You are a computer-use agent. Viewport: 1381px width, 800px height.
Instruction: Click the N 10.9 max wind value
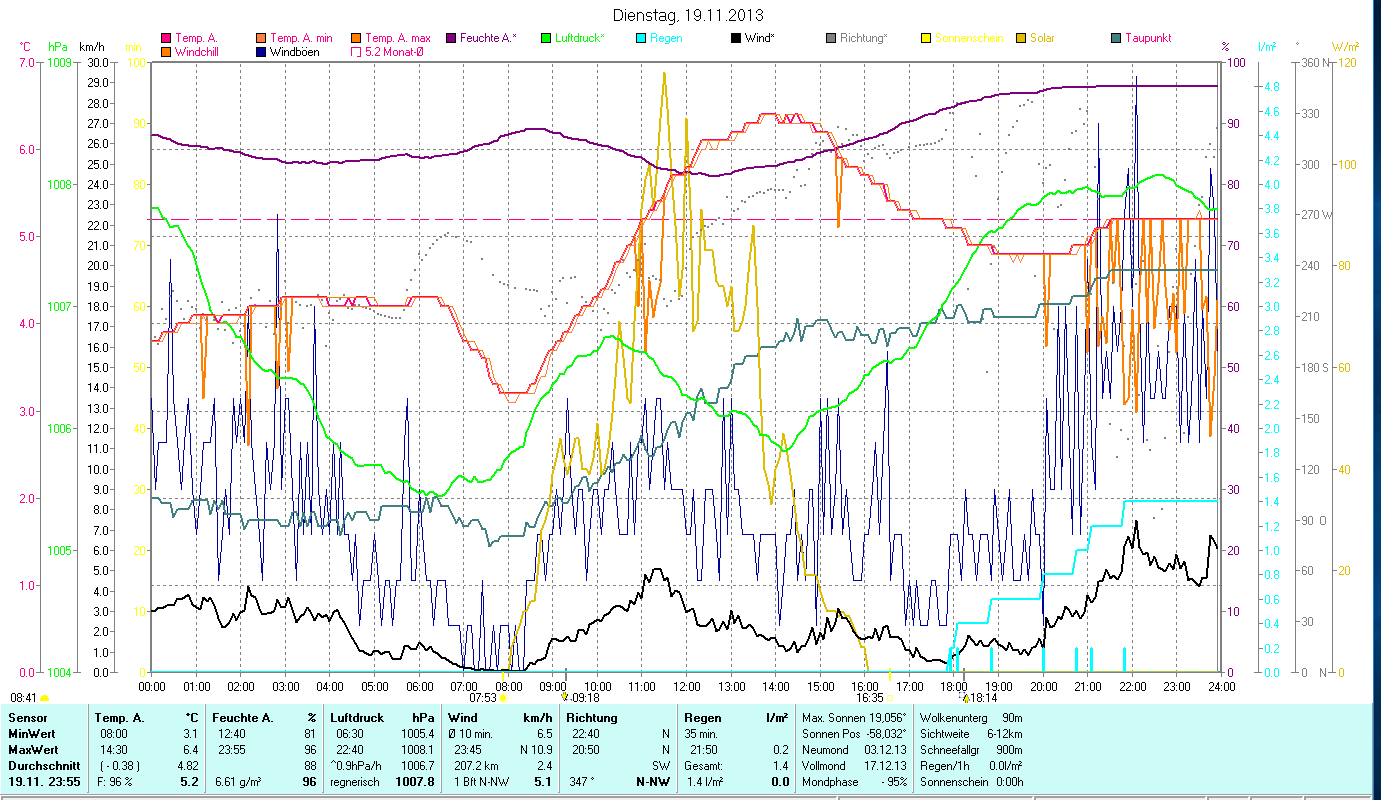[535, 750]
